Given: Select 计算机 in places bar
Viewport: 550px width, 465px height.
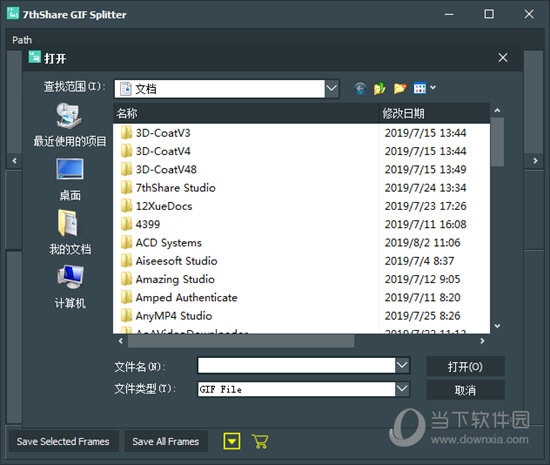Looking at the screenshot, I should click(x=69, y=287).
